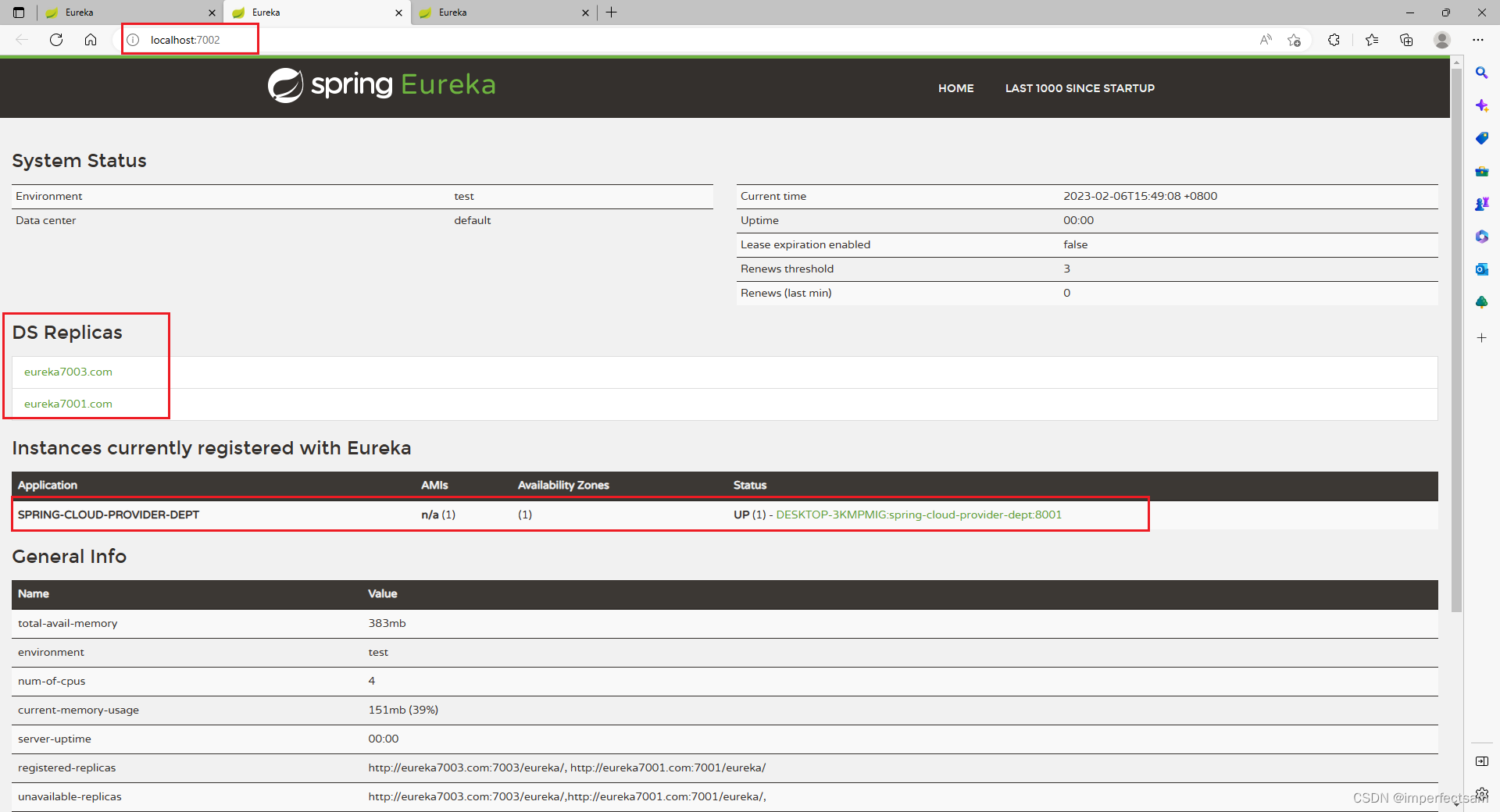Select the Data center default value

[472, 220]
